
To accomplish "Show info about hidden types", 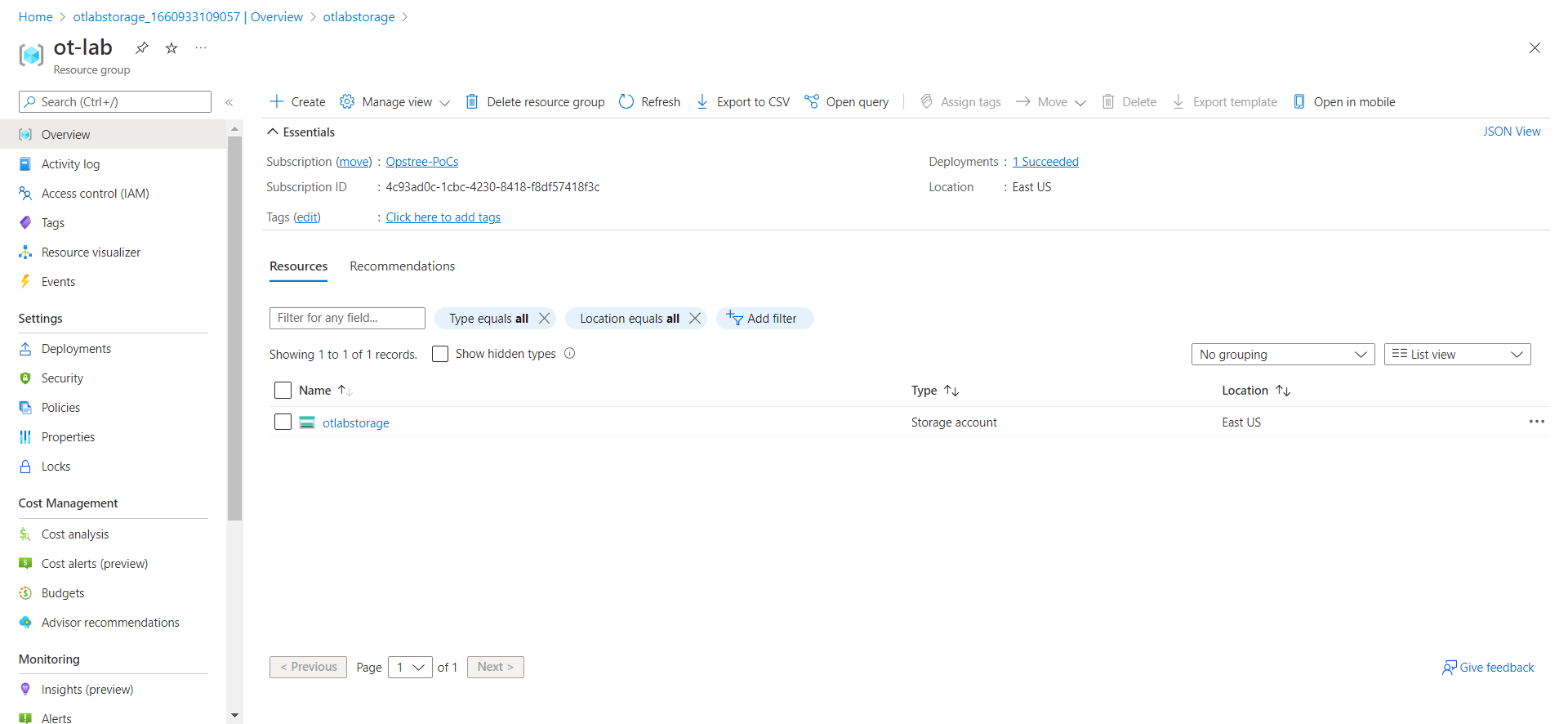I will (570, 353).
